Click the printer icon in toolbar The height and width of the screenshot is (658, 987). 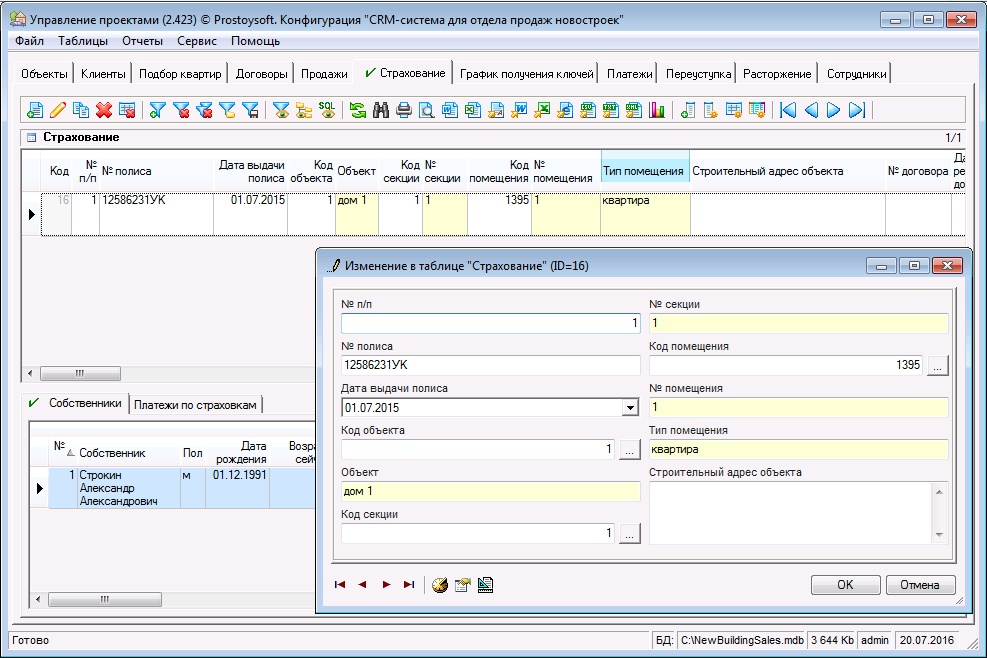pos(404,110)
